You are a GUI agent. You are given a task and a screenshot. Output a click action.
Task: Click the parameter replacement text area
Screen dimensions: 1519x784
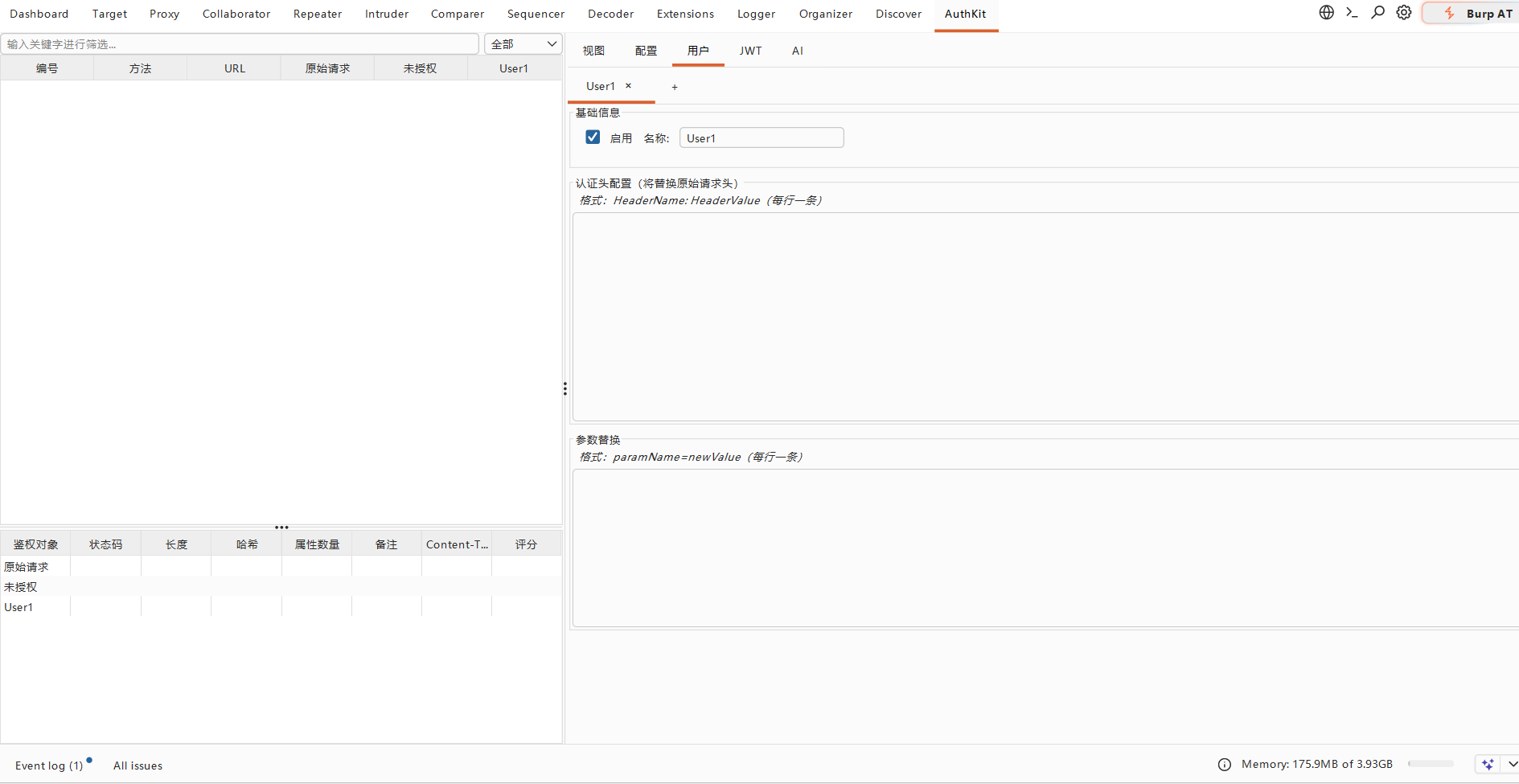point(1045,548)
